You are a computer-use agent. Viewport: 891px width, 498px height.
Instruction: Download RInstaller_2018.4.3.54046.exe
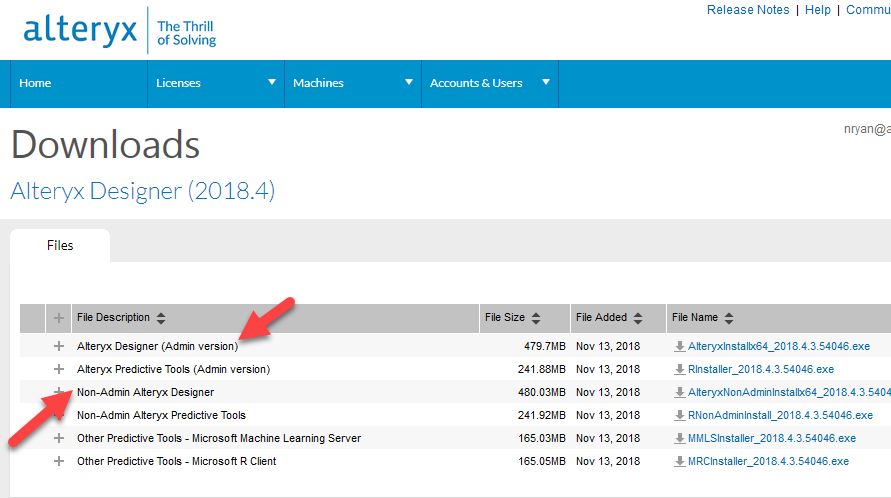pos(761,370)
